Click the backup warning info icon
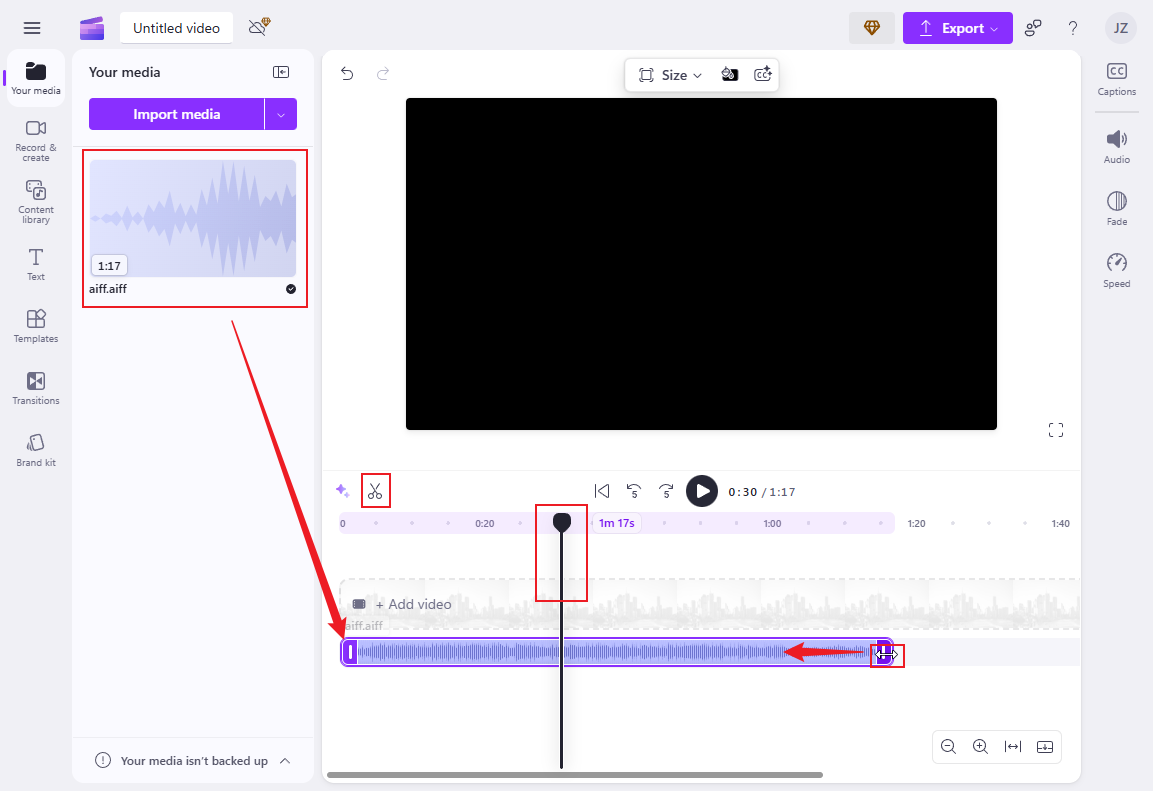The image size is (1153, 791). pyautogui.click(x=103, y=760)
